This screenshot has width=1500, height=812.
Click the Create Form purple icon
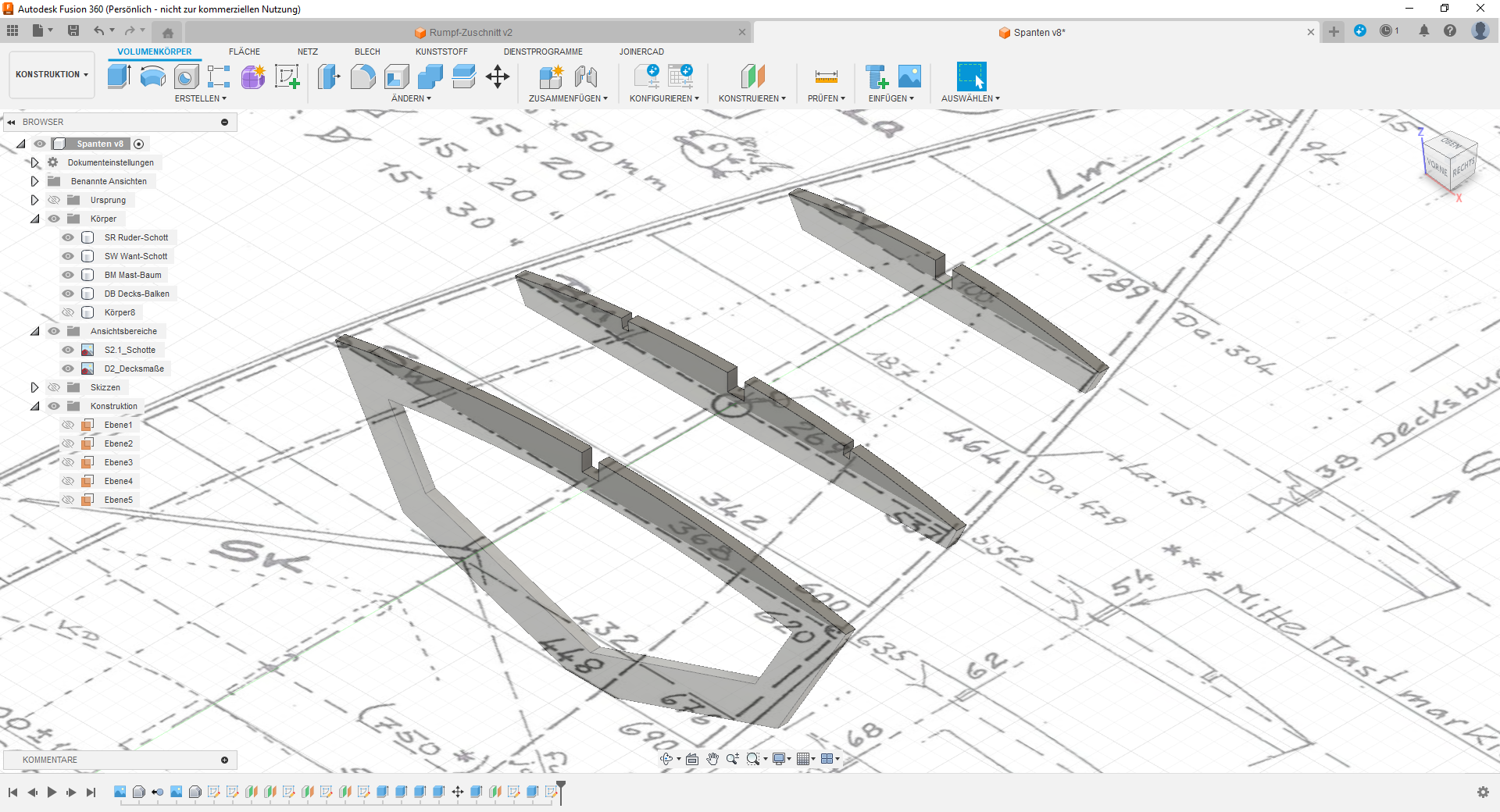point(253,77)
